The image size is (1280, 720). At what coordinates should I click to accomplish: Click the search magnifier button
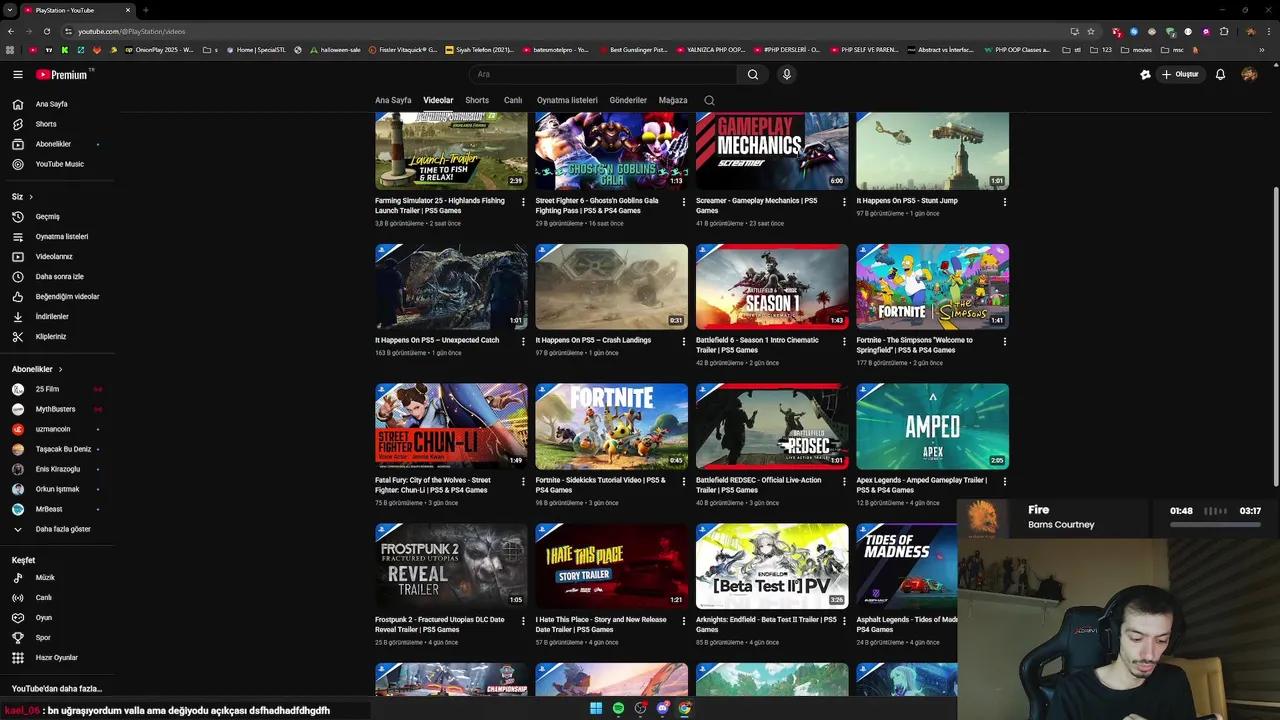pyautogui.click(x=753, y=74)
